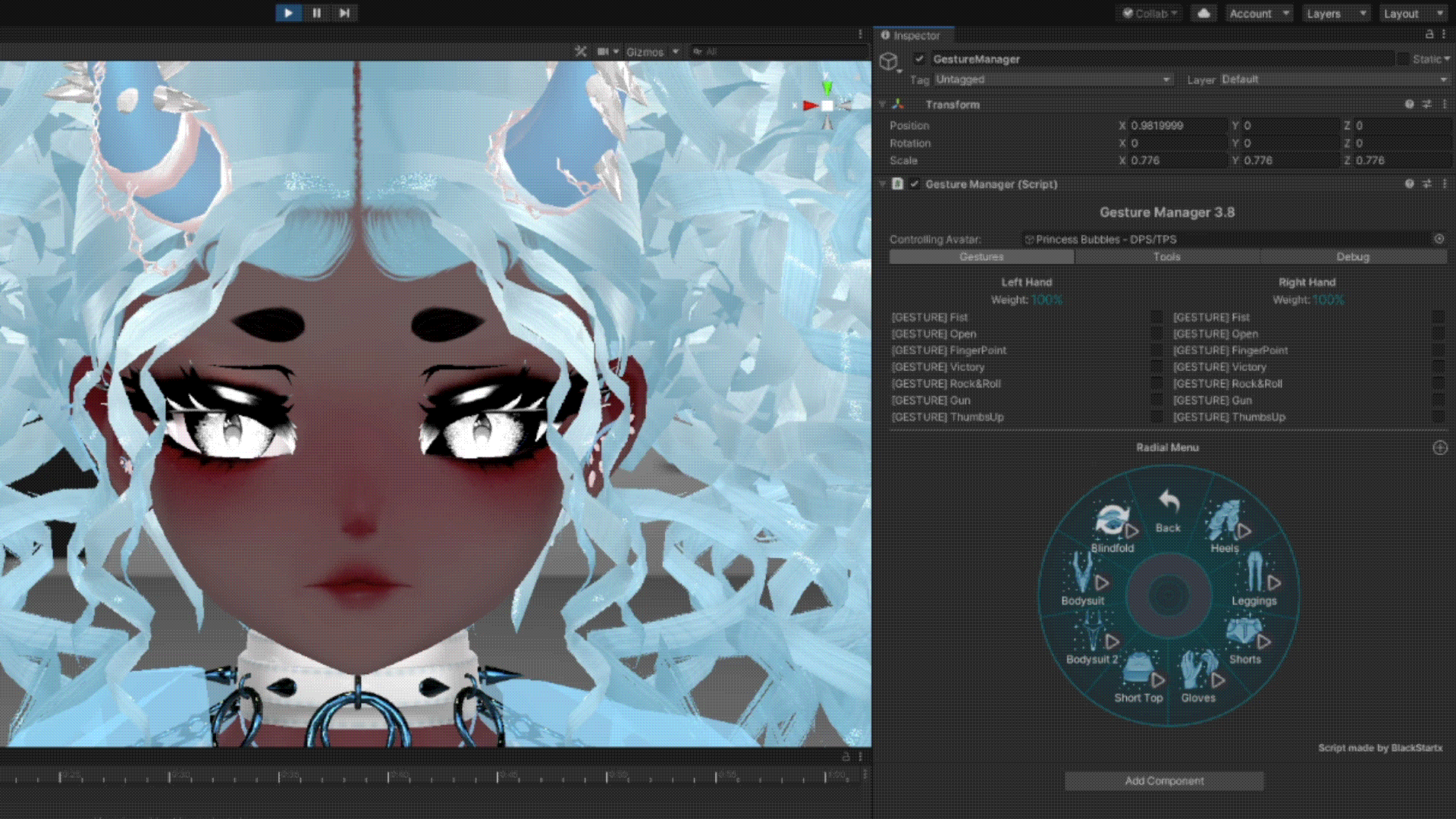The image size is (1456, 819).
Task: Toggle the Static checkbox
Action: (1403, 58)
